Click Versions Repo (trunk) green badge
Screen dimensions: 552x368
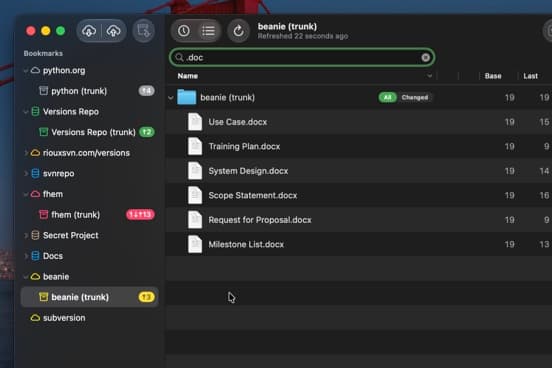click(x=146, y=132)
